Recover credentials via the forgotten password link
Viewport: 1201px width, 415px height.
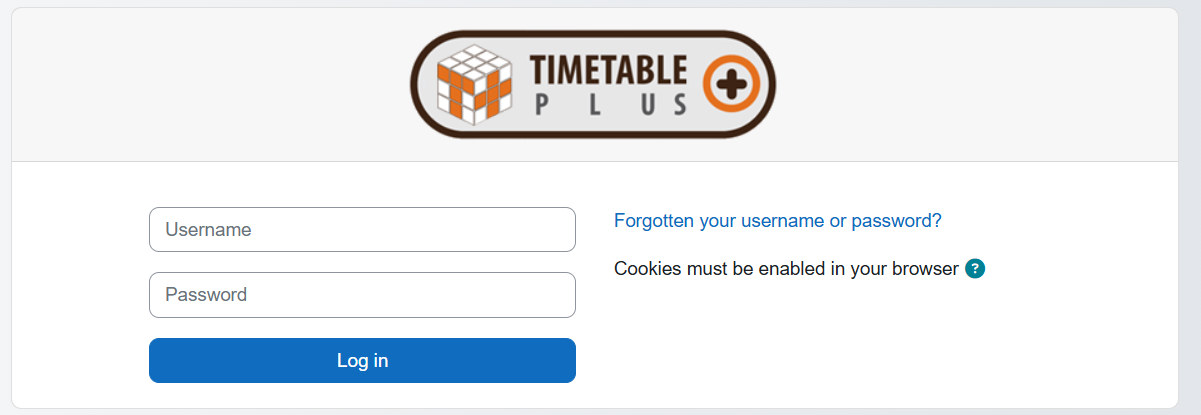777,221
